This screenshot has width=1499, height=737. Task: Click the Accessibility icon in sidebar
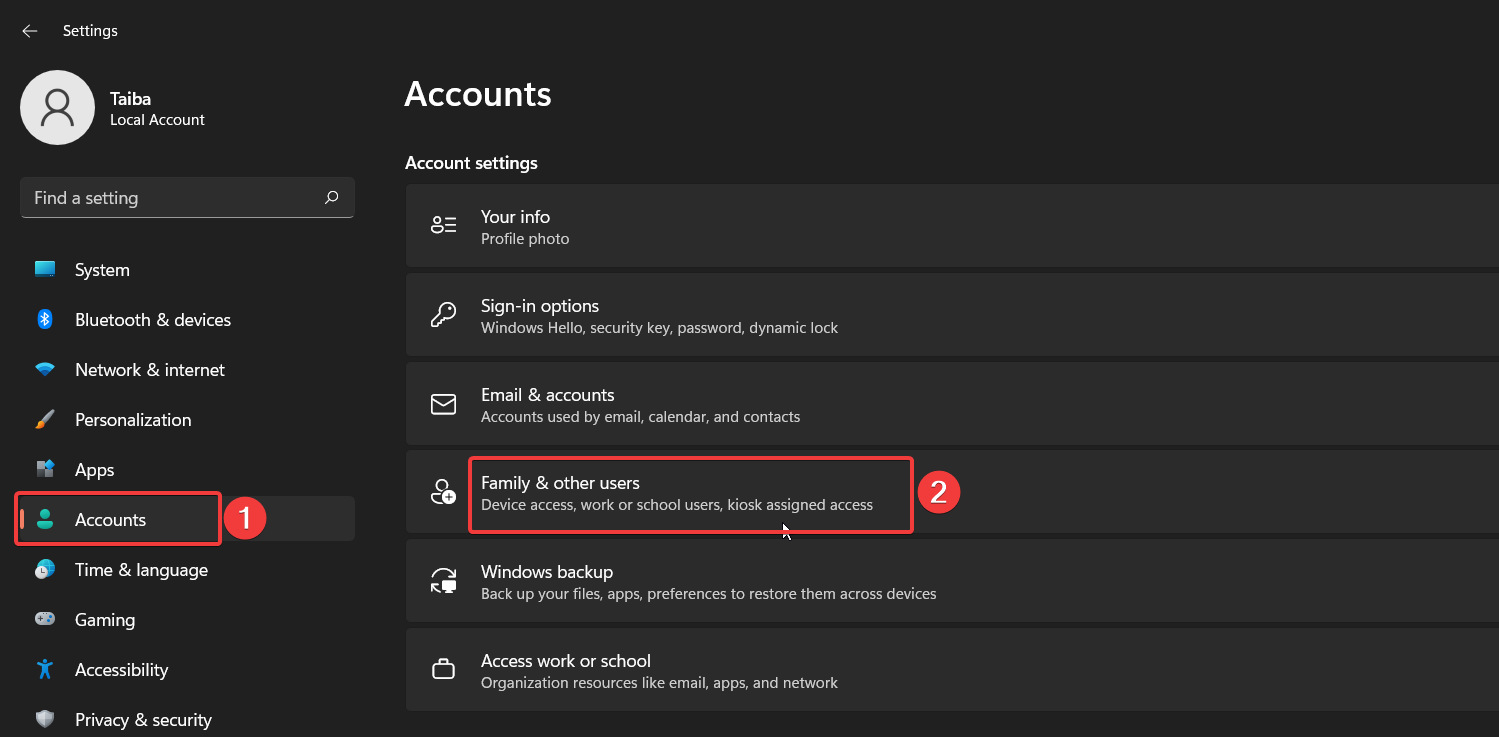coord(45,669)
